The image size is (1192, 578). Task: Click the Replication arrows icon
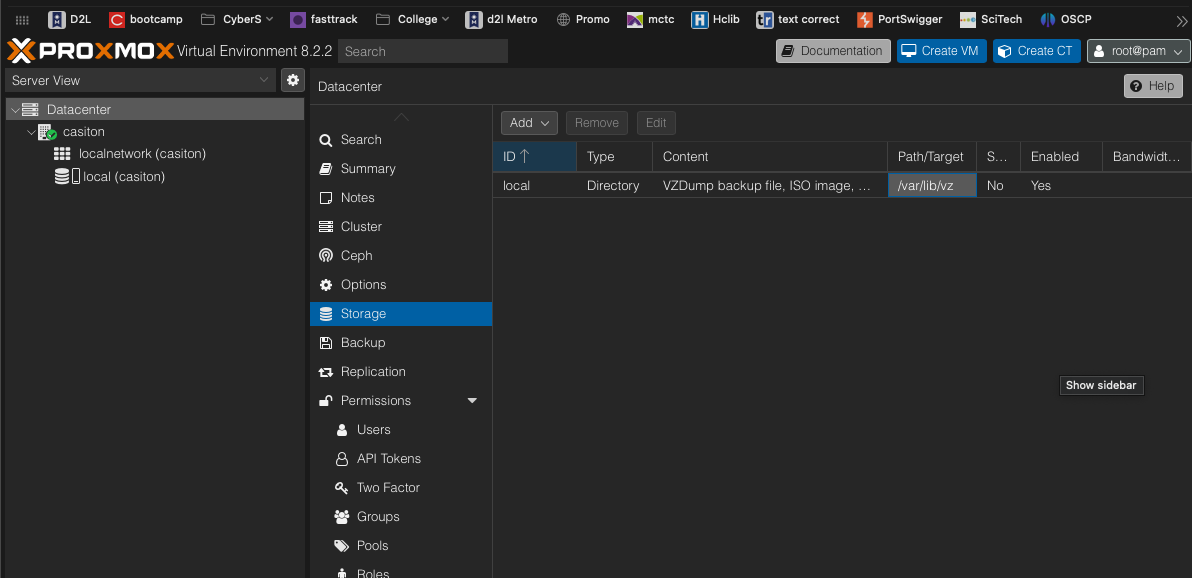coord(326,372)
